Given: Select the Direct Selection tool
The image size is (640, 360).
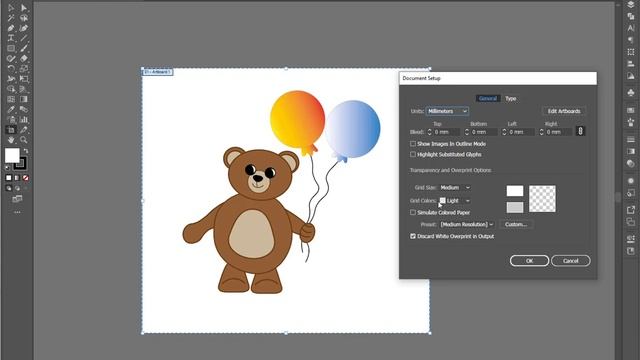Looking at the screenshot, I should pos(24,8).
